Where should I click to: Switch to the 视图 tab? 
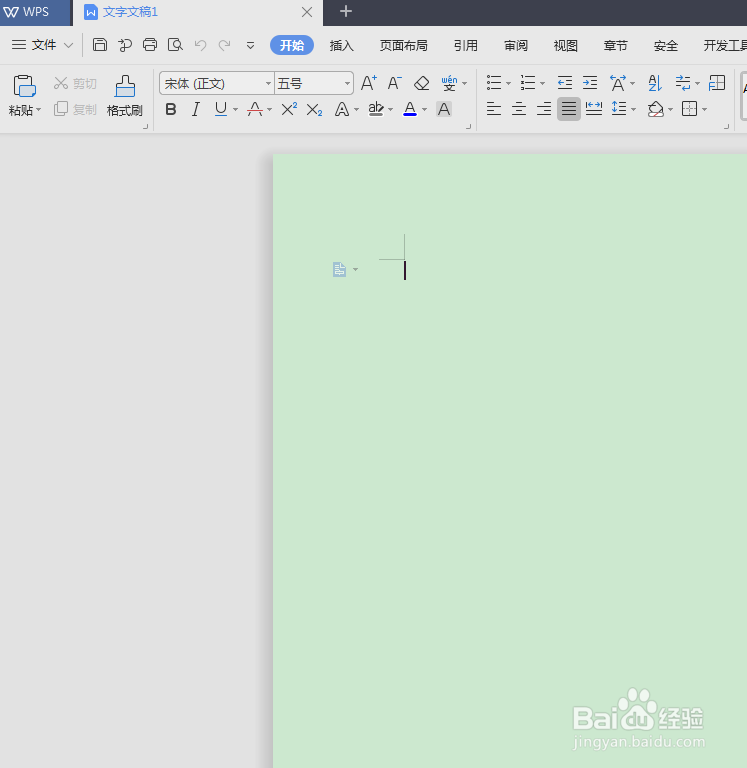[x=566, y=46]
